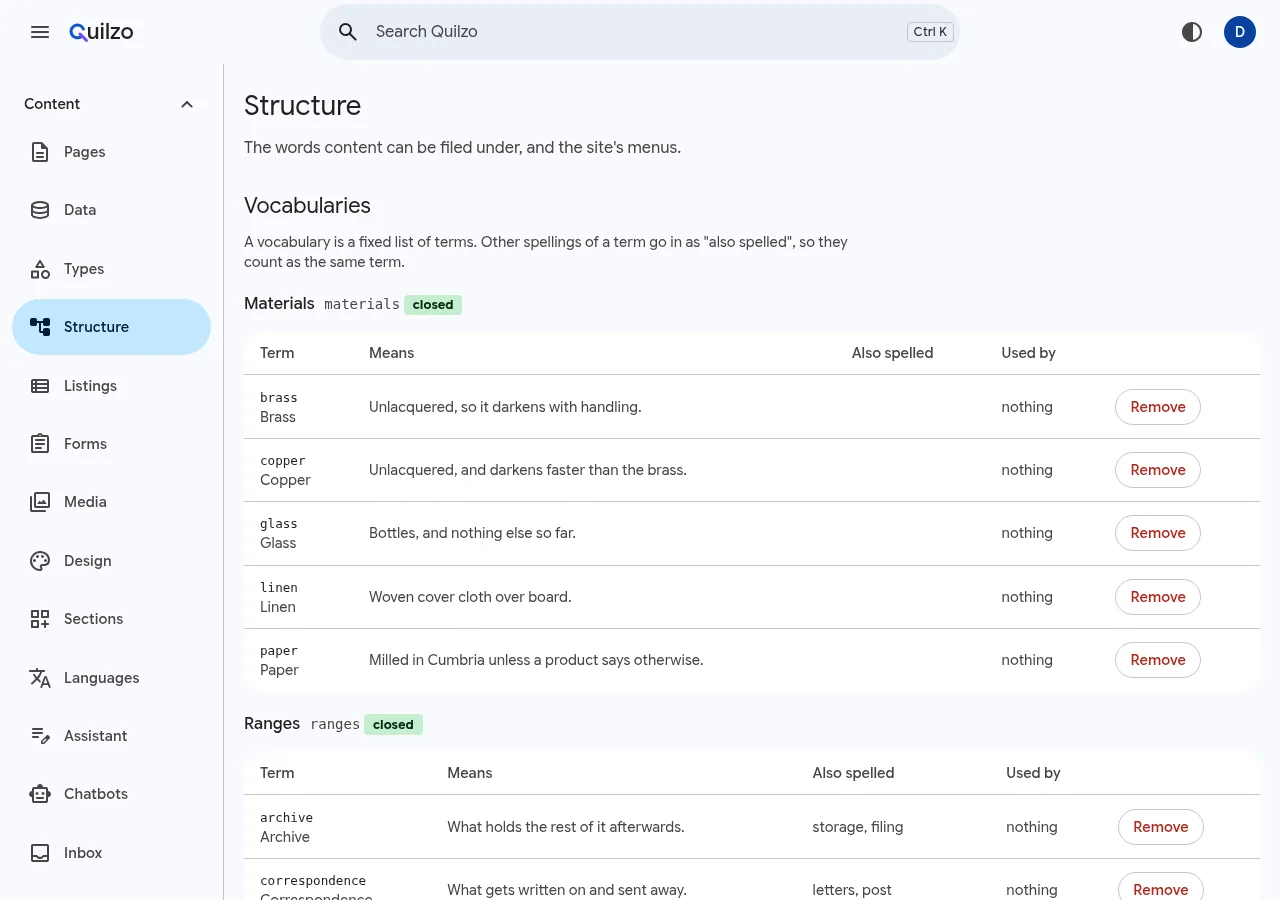Click the closed badge beside ranges
This screenshot has height=900, width=1280.
coord(393,725)
